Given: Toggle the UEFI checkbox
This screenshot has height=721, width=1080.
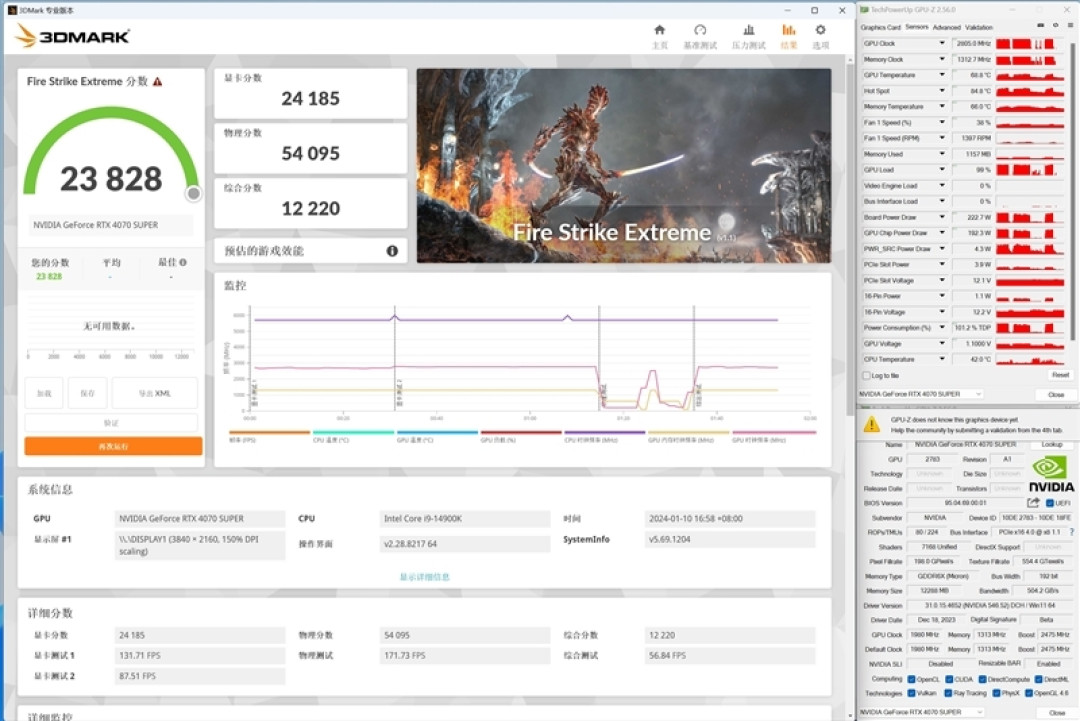Looking at the screenshot, I should (1050, 503).
